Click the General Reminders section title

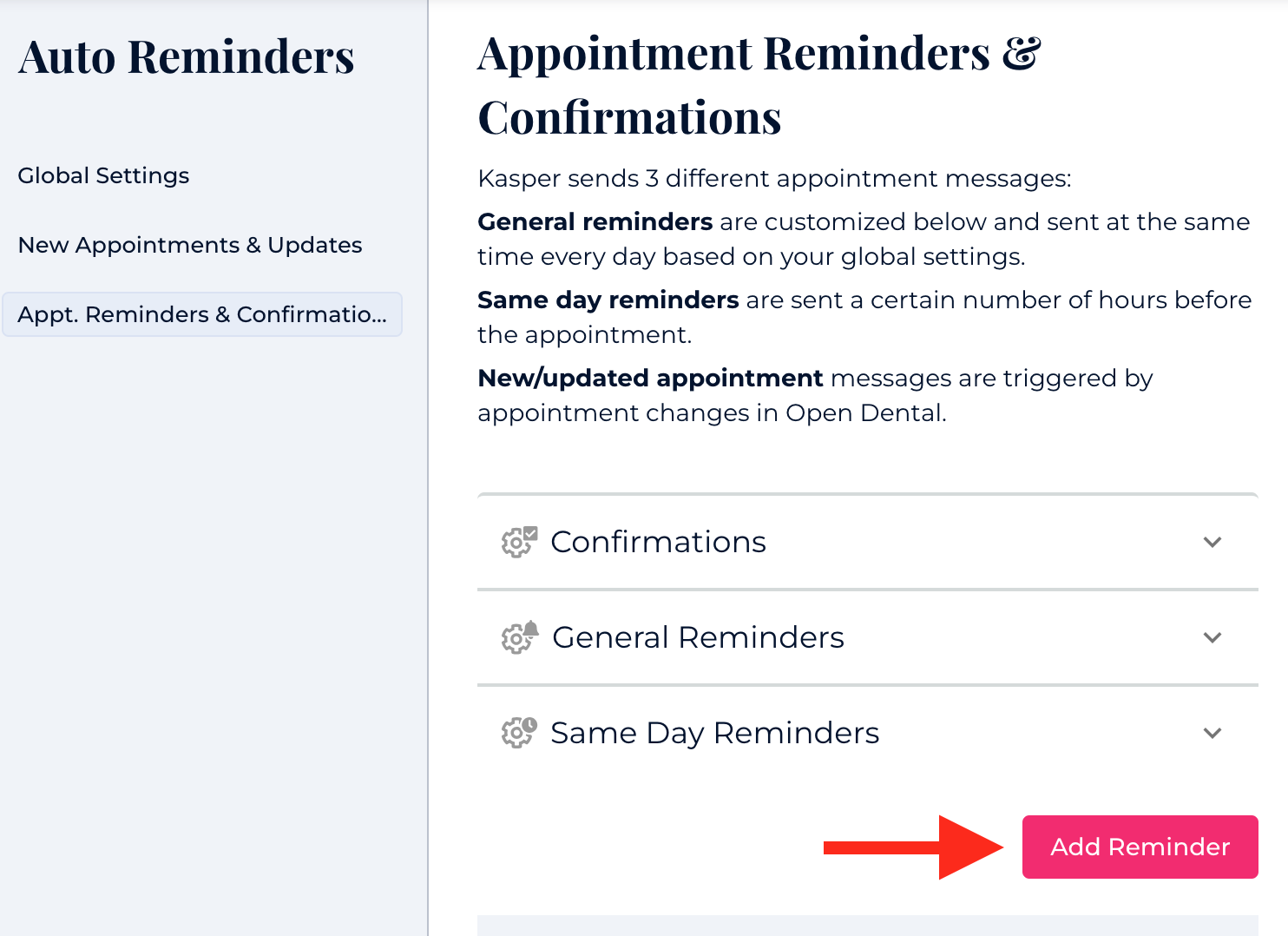click(x=698, y=637)
